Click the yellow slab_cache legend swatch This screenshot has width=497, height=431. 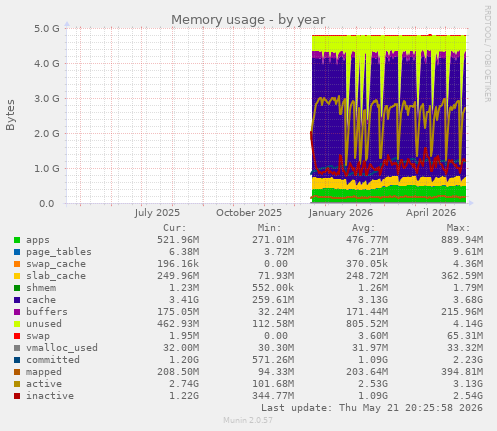17,276
